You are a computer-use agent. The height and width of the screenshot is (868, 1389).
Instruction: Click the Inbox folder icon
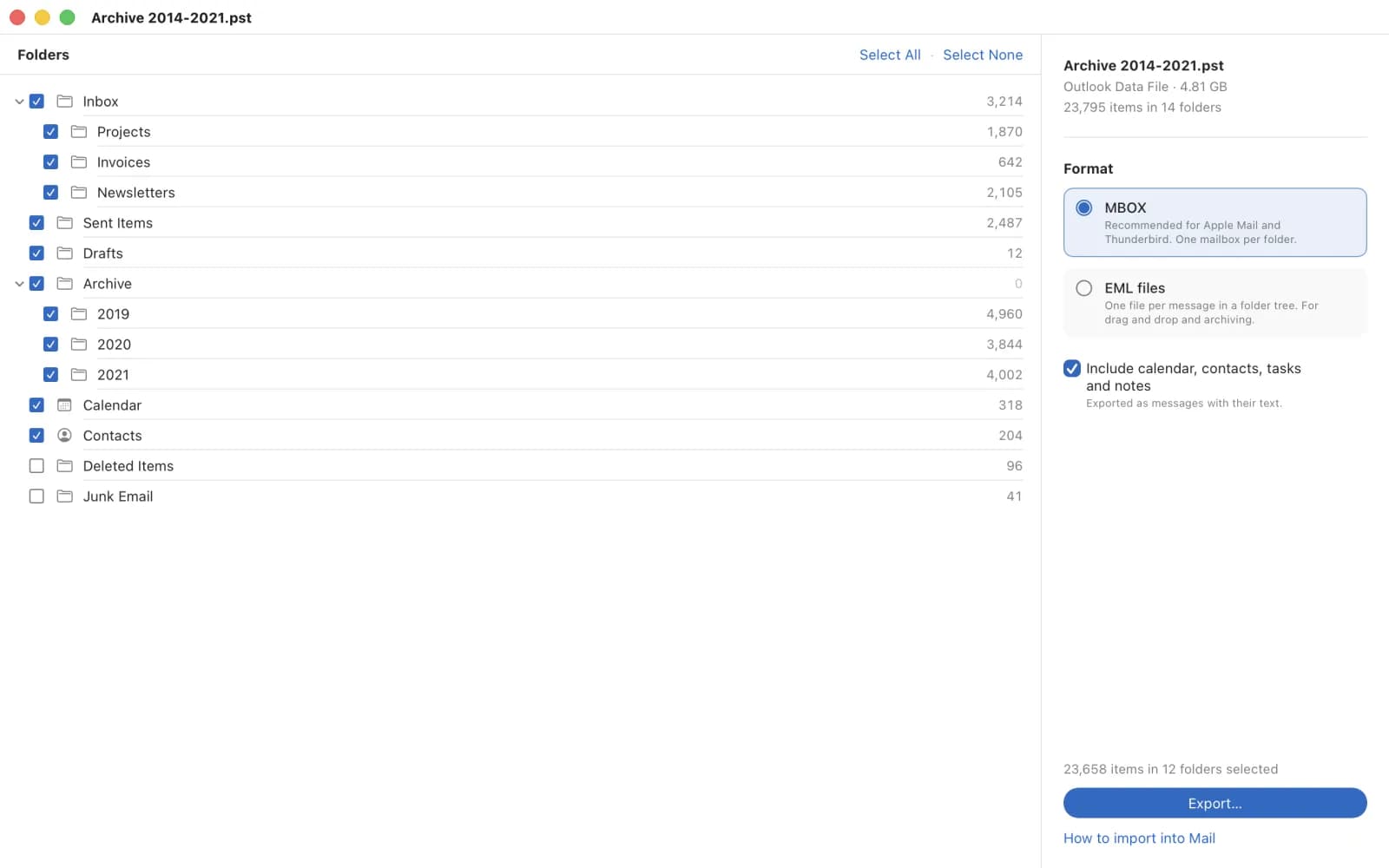[x=64, y=102]
